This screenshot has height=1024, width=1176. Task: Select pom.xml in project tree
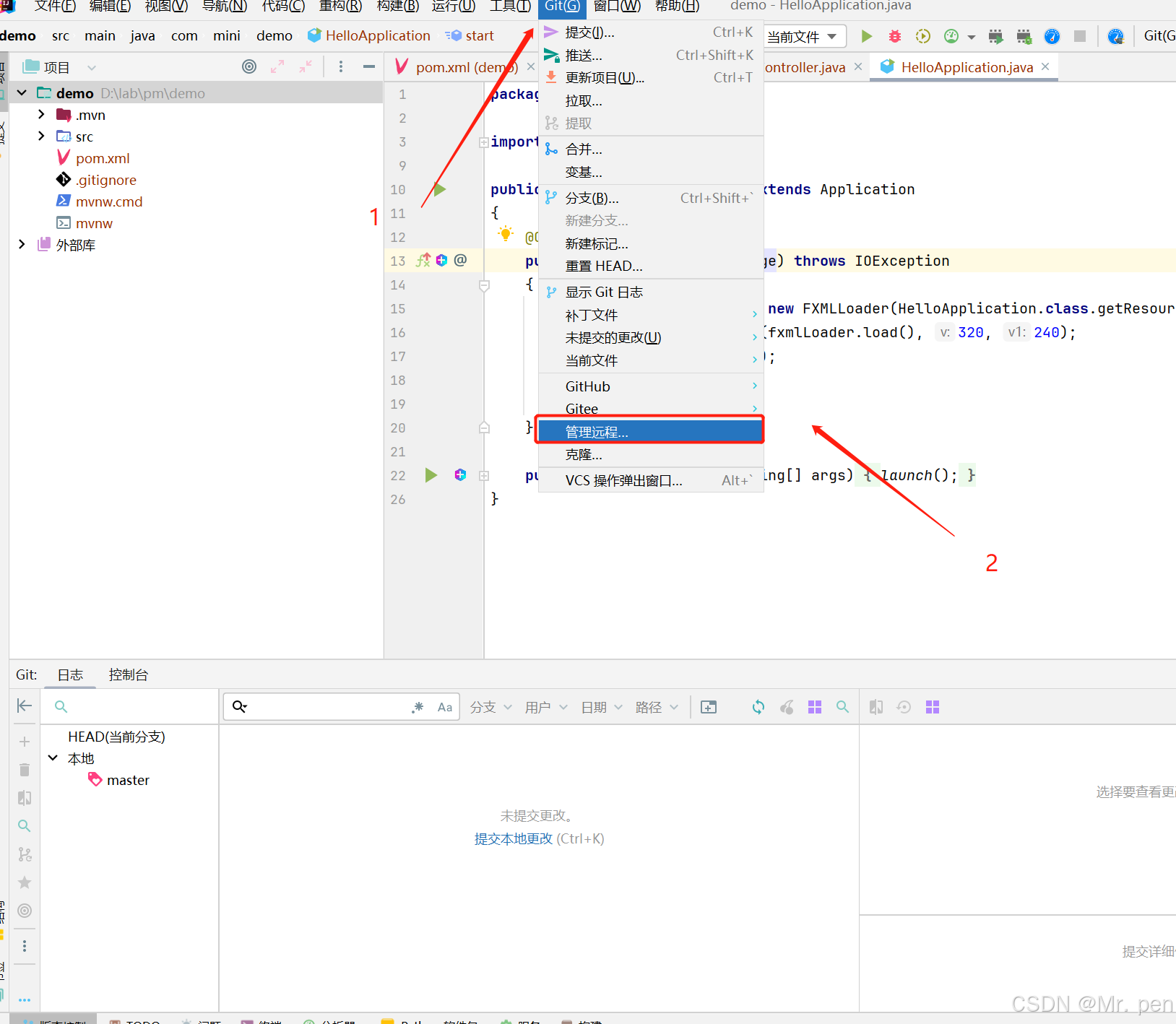(103, 158)
